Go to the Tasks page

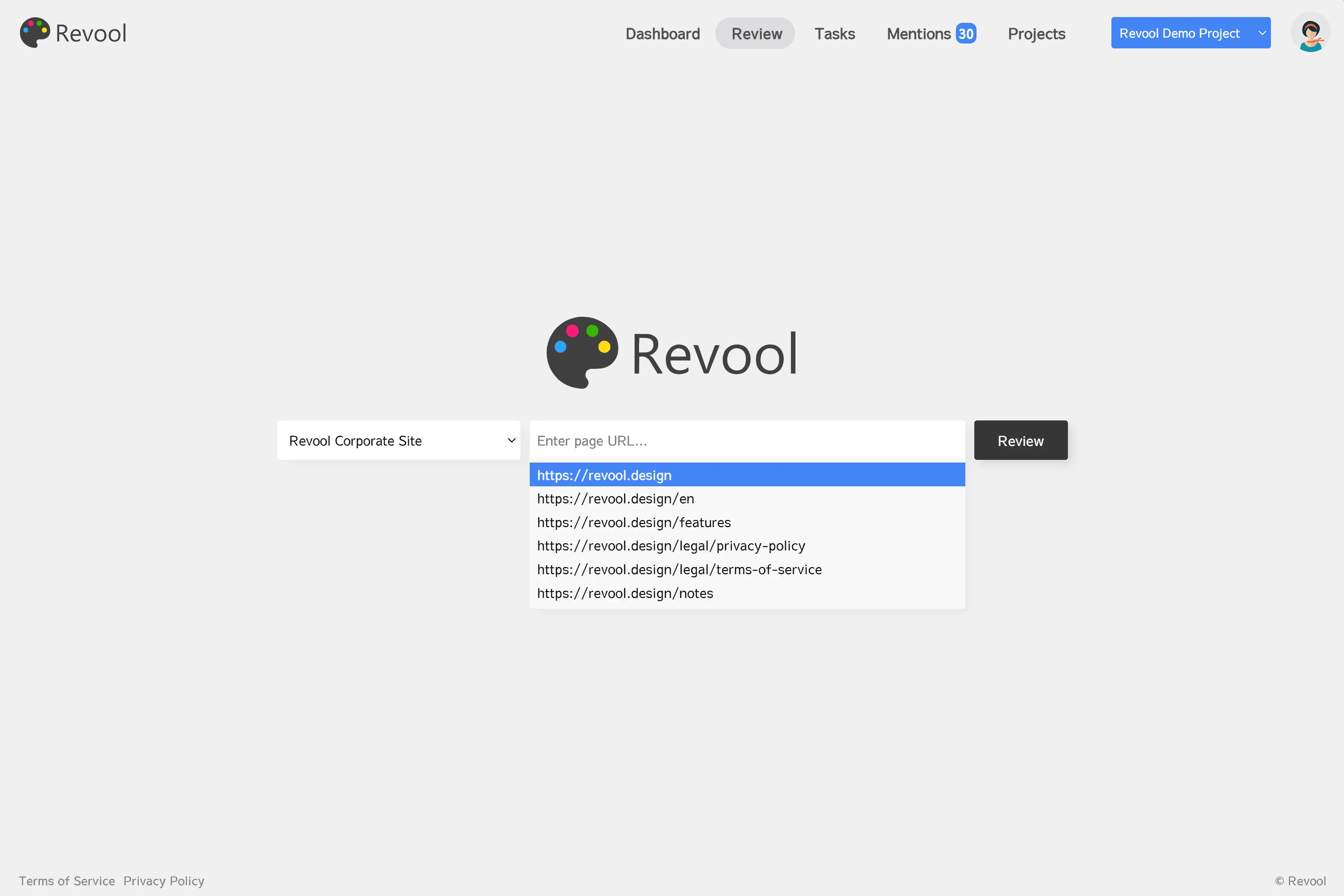click(834, 34)
